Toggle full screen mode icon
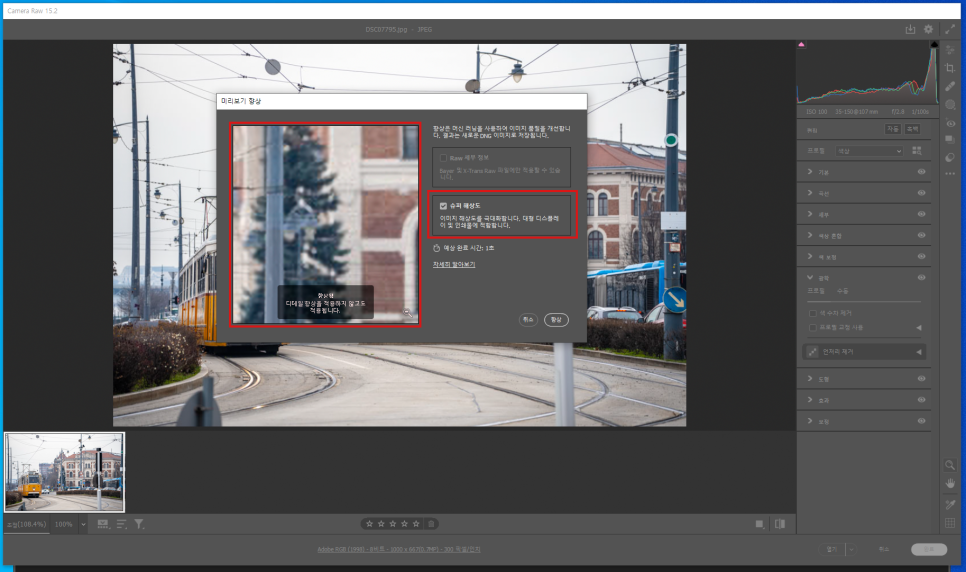Image resolution: width=966 pixels, height=572 pixels. pyautogui.click(x=949, y=29)
